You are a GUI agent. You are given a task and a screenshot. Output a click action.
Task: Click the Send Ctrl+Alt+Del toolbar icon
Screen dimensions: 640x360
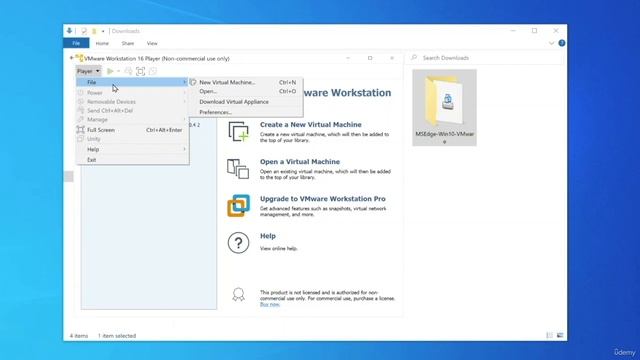click(x=128, y=71)
